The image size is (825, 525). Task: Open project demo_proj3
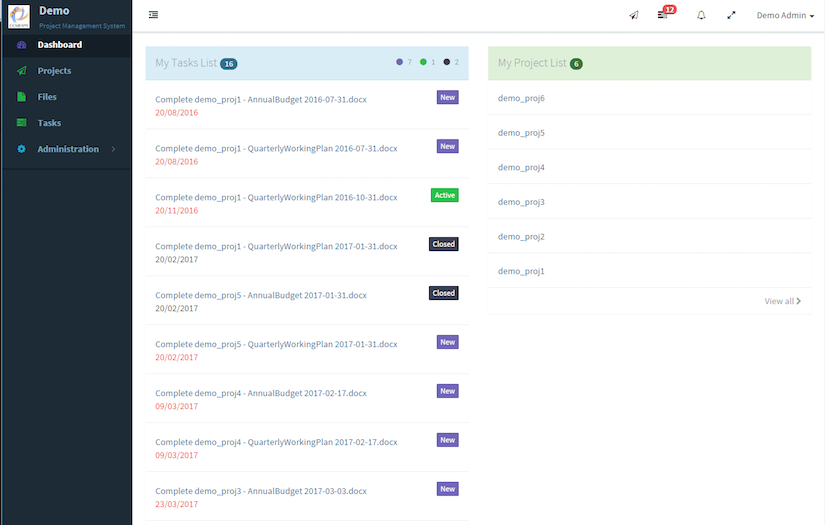tap(521, 202)
